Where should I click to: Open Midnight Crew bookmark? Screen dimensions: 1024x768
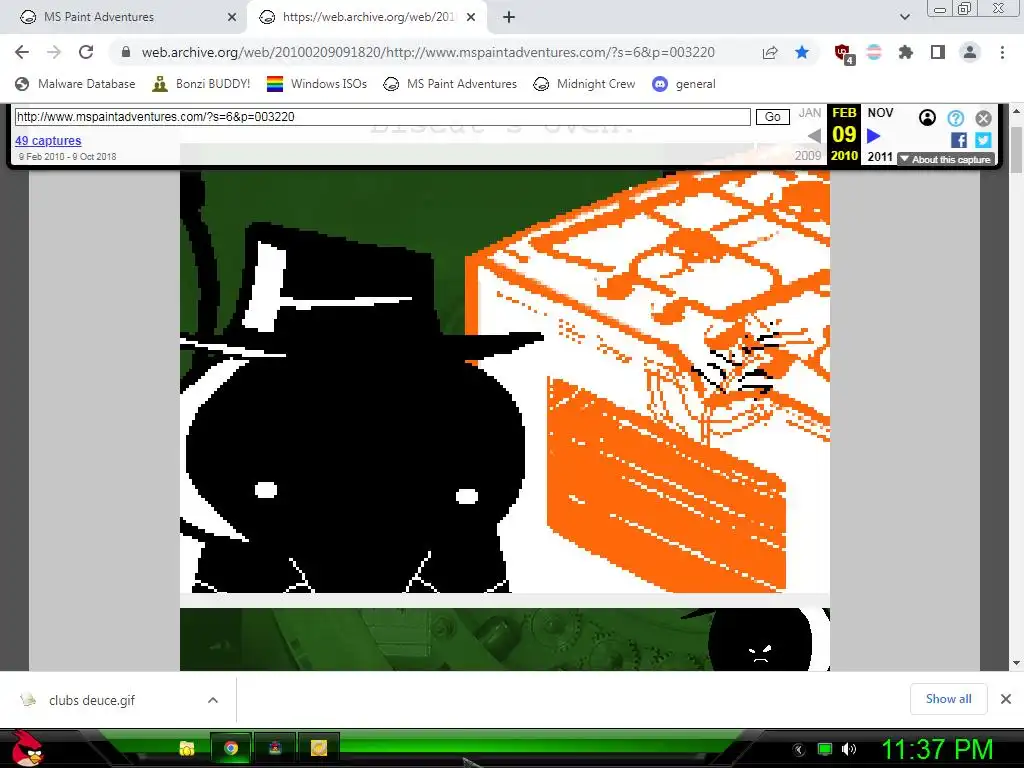(x=584, y=84)
